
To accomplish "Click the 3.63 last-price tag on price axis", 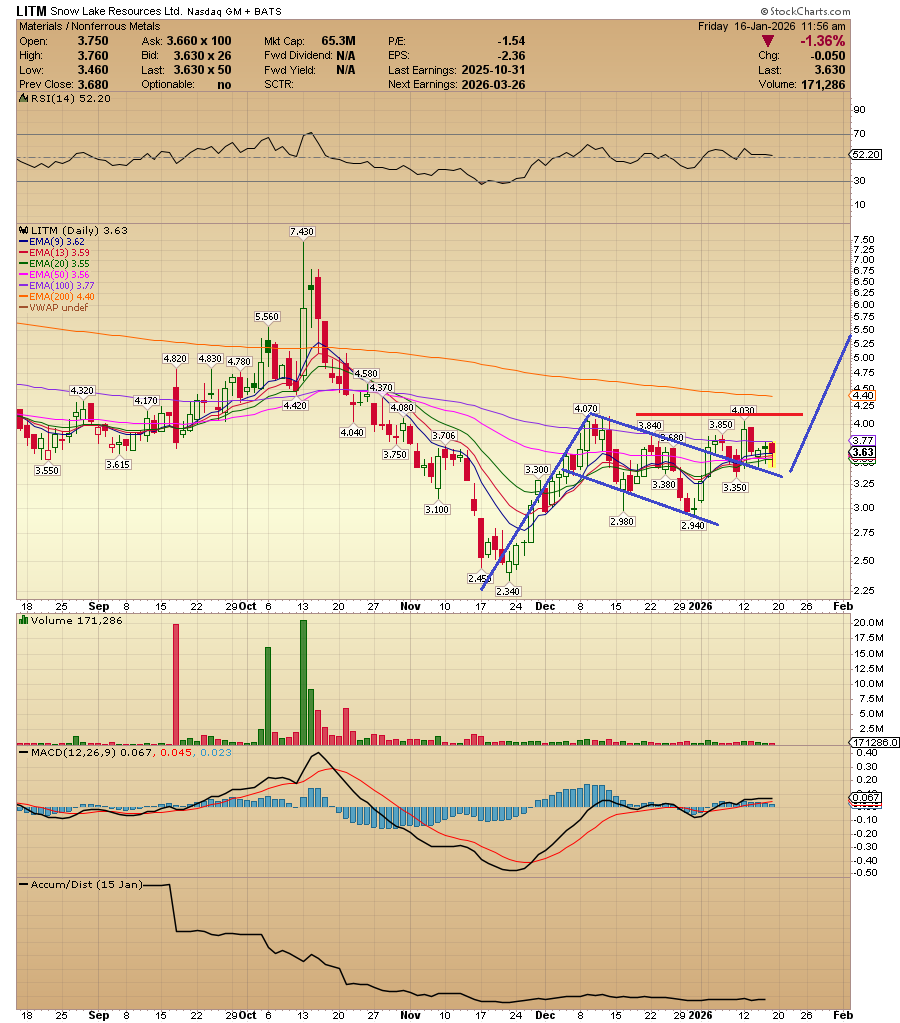I will point(863,452).
